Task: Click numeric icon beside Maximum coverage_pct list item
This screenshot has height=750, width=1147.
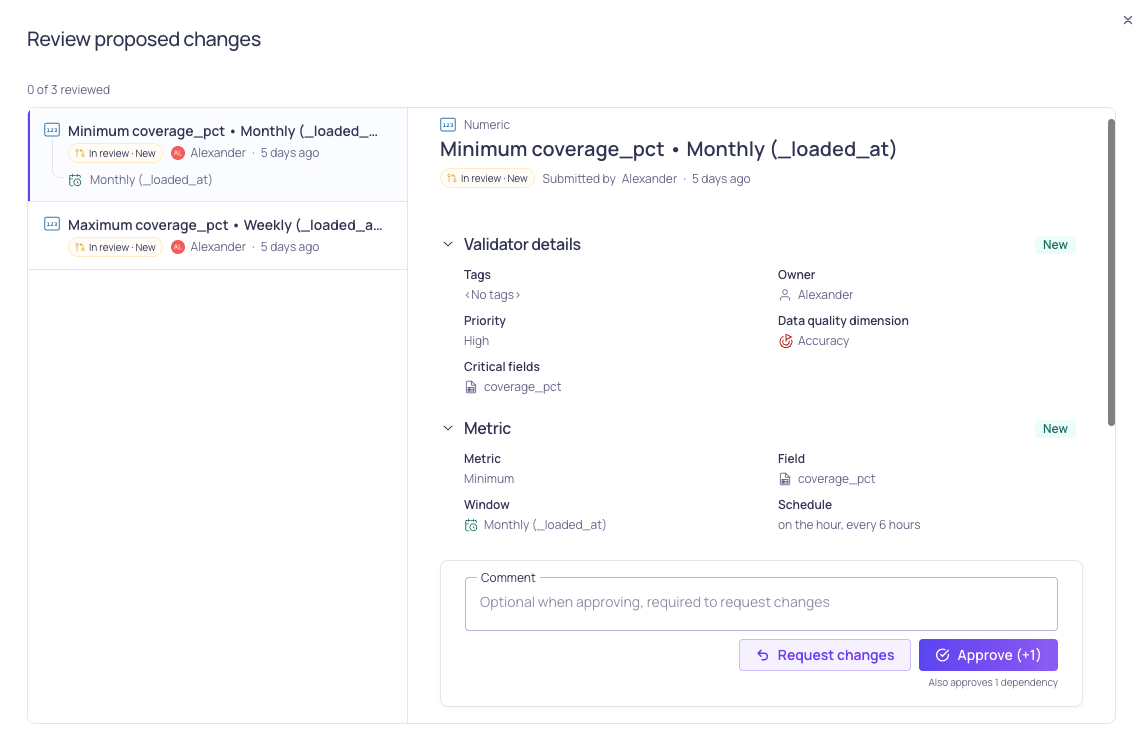Action: (52, 224)
